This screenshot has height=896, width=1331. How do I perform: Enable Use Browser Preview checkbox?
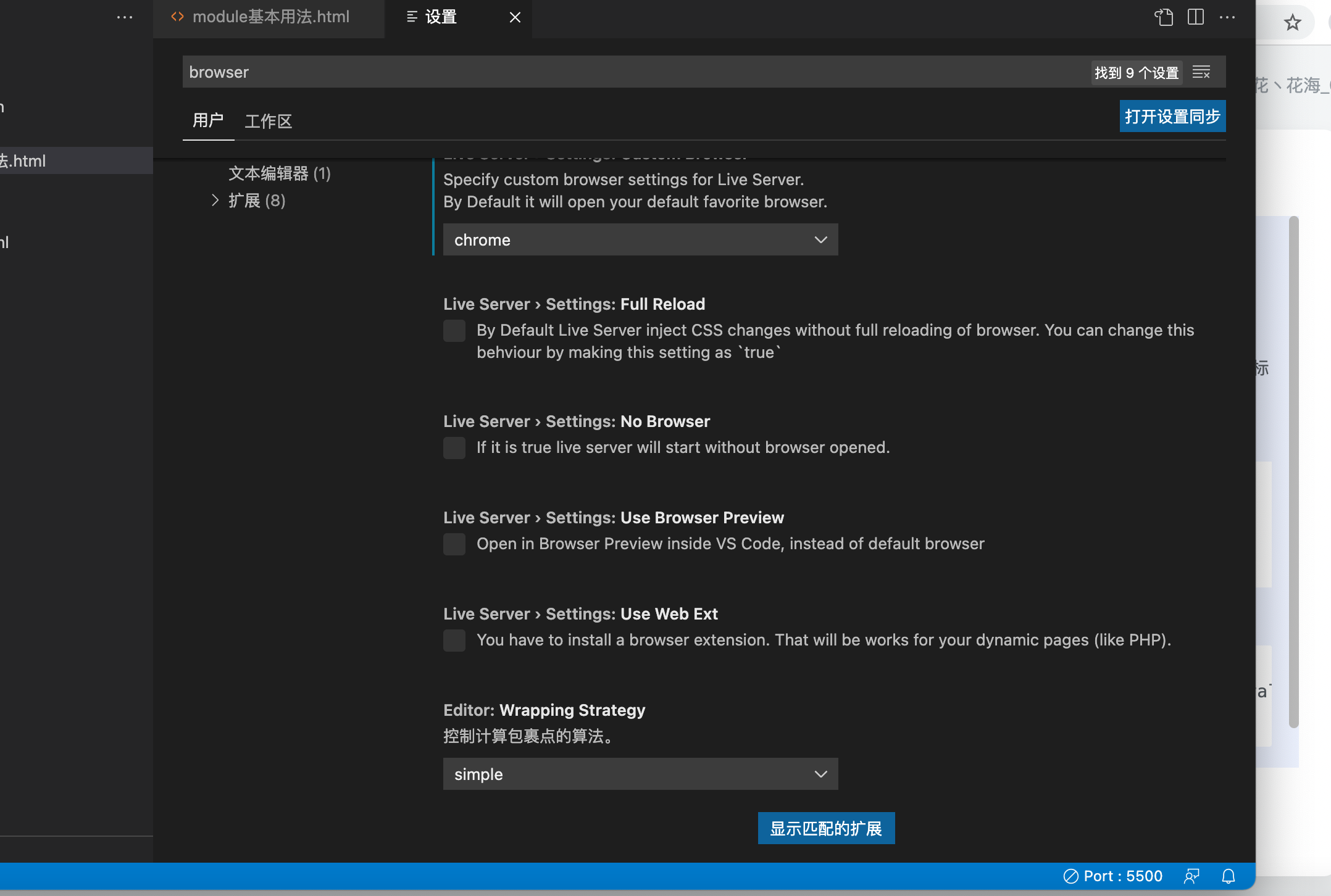click(454, 544)
